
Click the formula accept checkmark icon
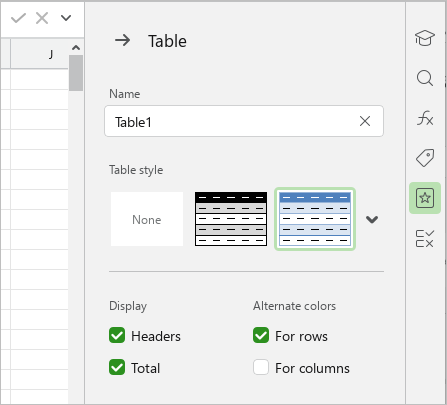tap(18, 18)
